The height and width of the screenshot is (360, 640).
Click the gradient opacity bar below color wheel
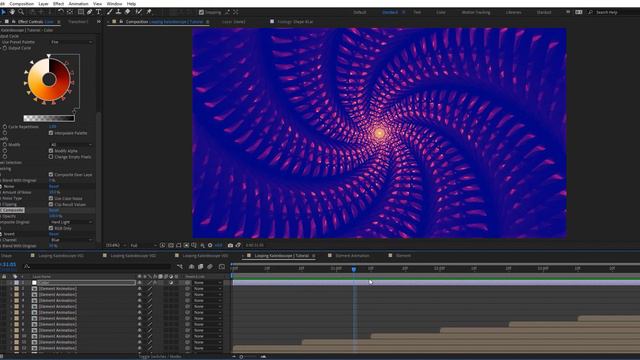click(49, 118)
